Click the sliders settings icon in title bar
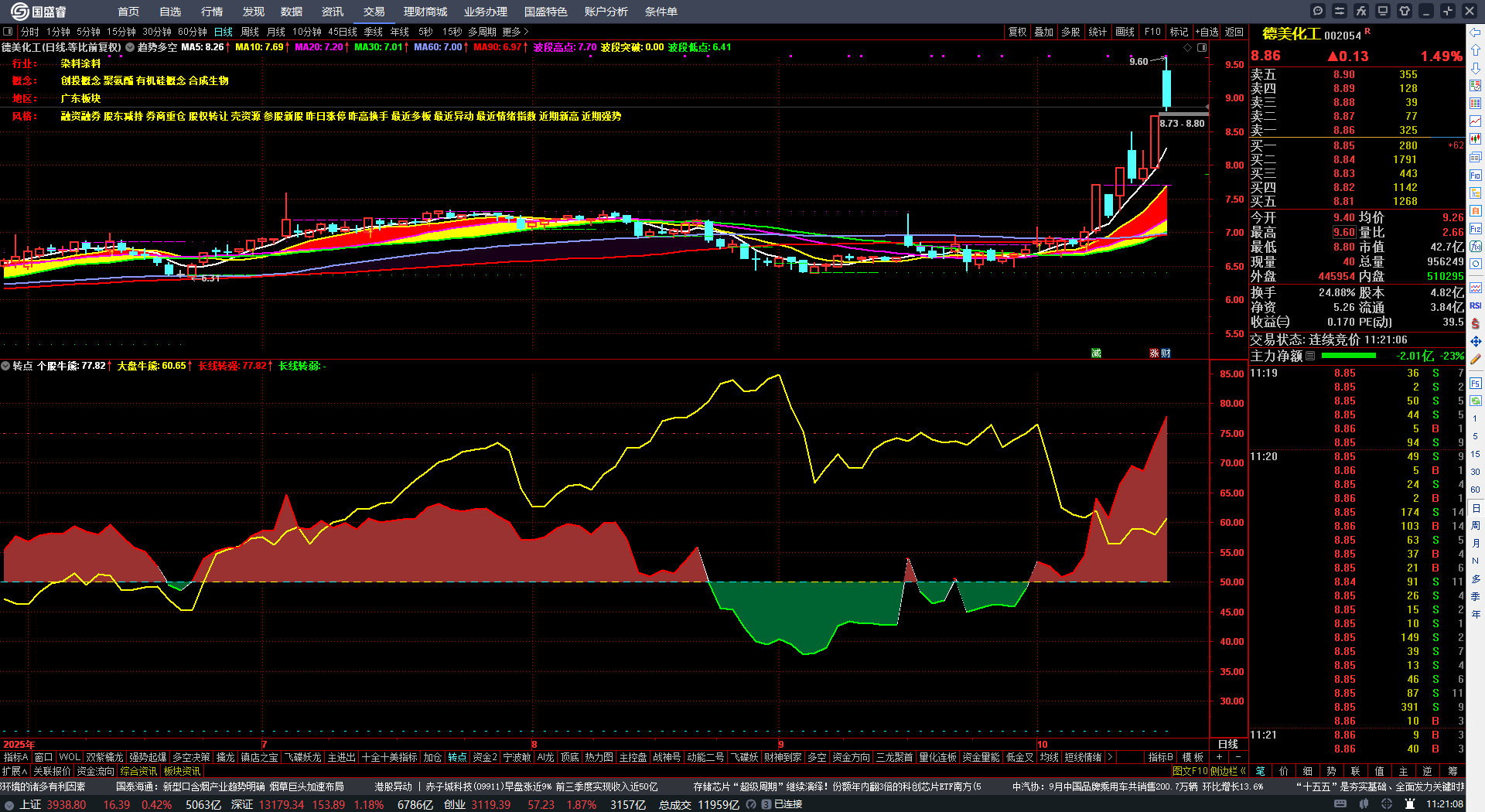1485x812 pixels. pyautogui.click(x=1340, y=11)
